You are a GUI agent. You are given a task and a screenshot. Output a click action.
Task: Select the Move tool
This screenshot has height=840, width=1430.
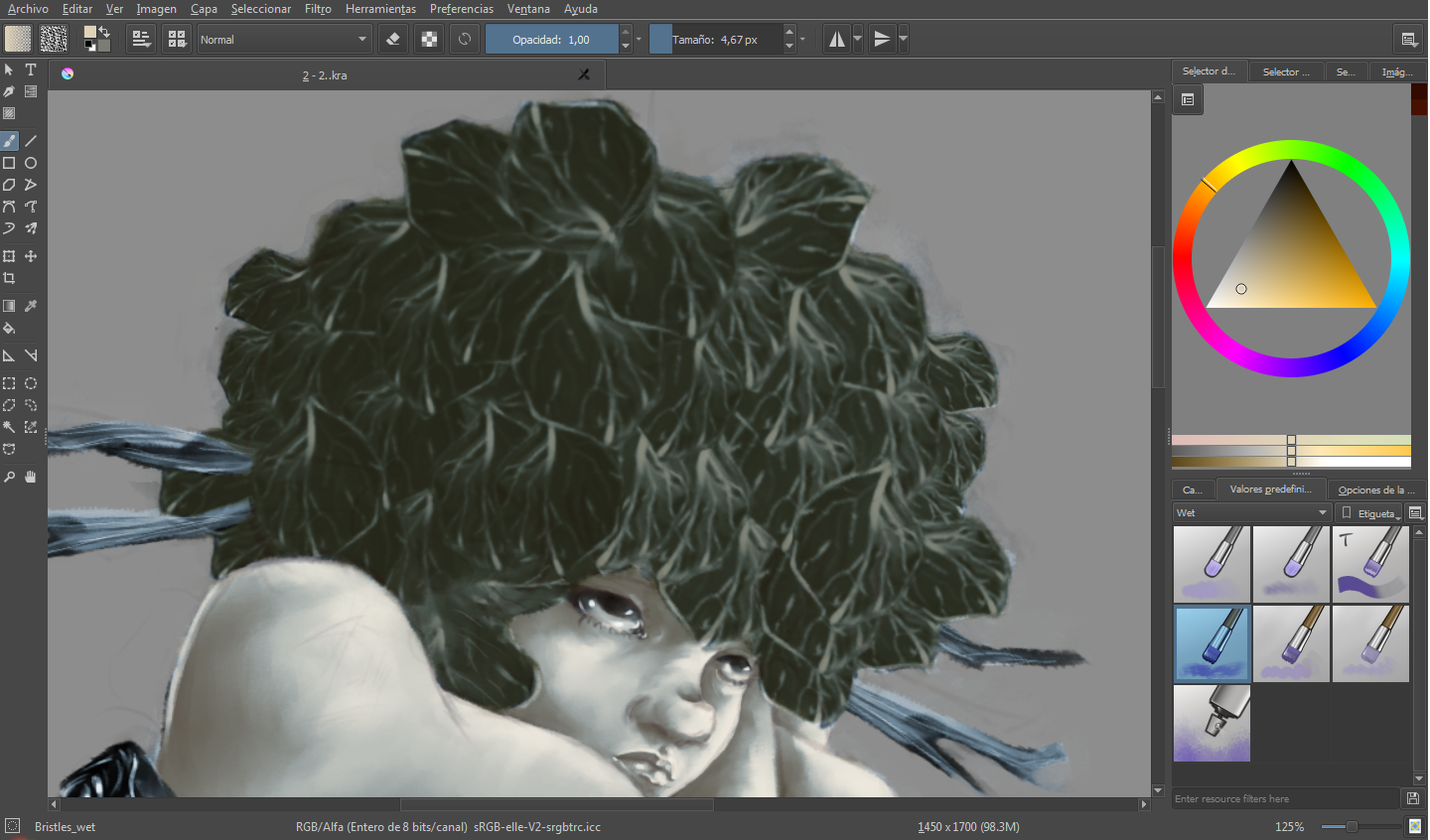[31, 256]
